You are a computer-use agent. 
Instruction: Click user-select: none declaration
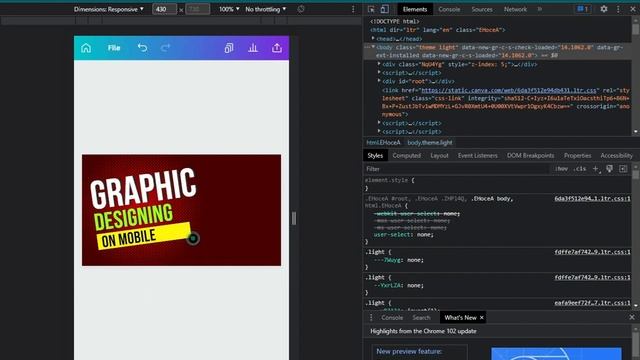(x=404, y=235)
